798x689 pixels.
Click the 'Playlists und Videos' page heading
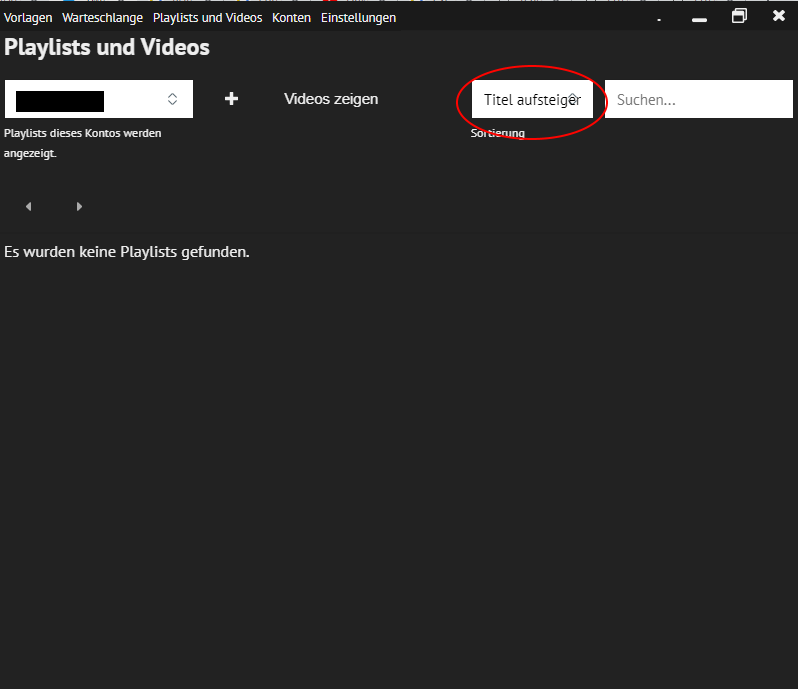pos(107,47)
